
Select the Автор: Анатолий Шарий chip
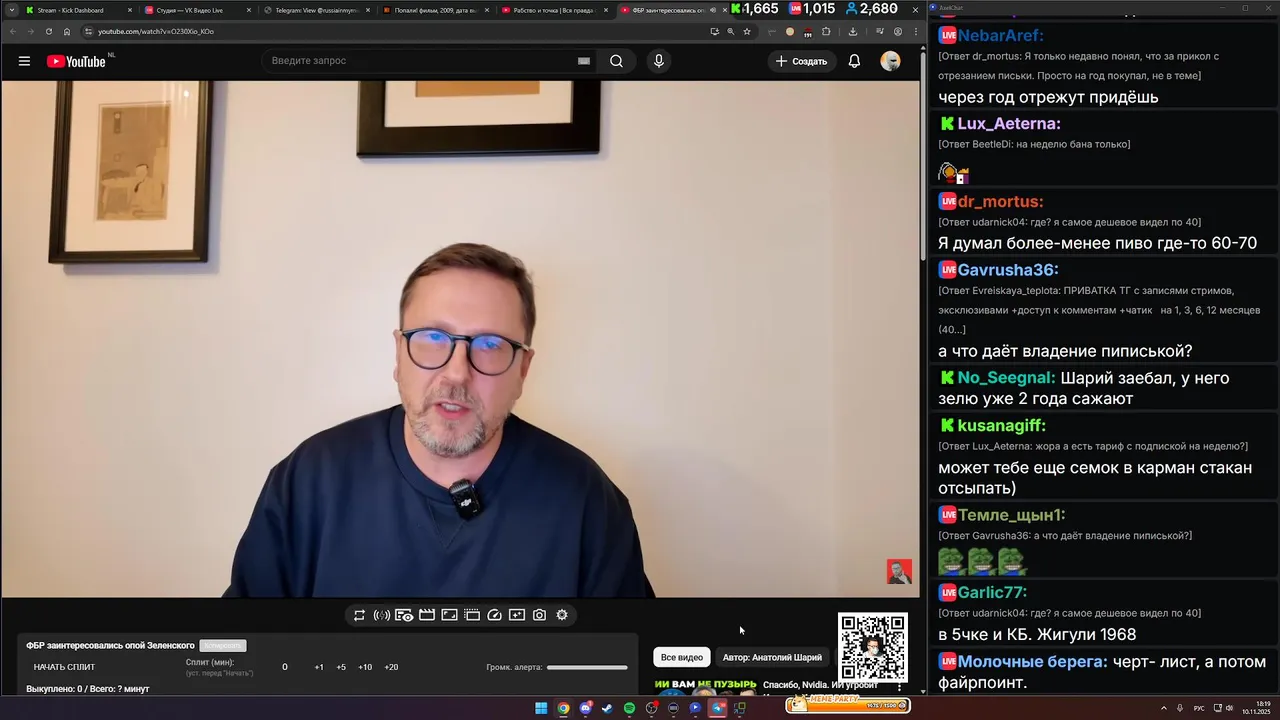point(772,657)
